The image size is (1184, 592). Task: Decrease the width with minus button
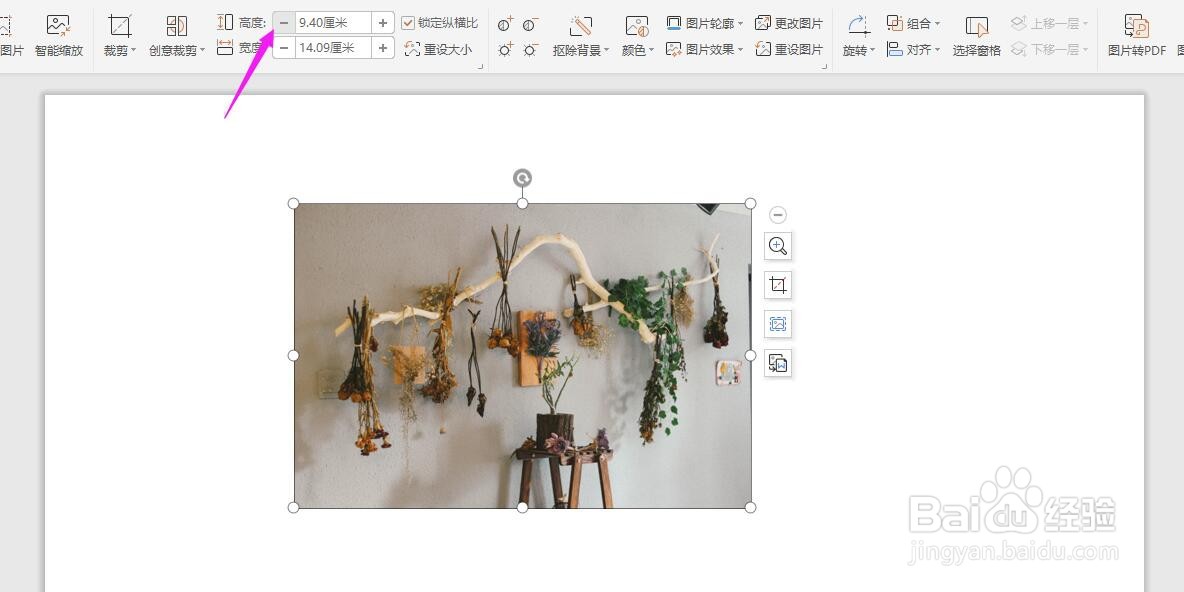pyautogui.click(x=284, y=48)
